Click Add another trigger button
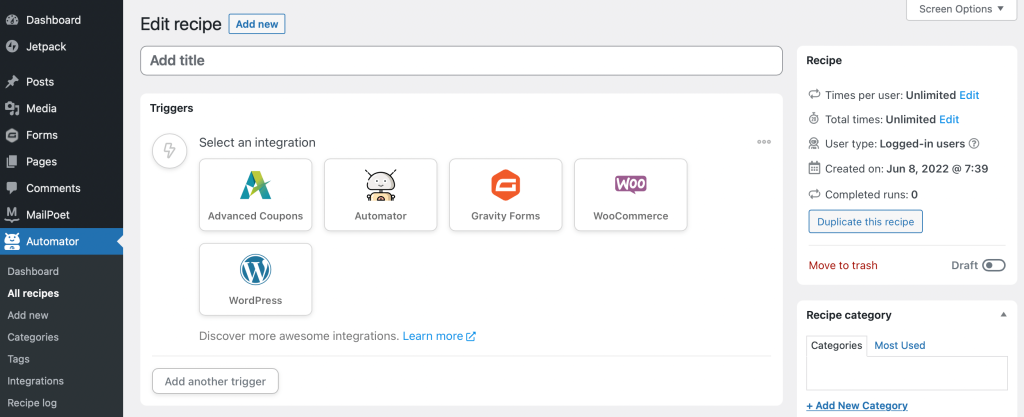 pos(216,382)
